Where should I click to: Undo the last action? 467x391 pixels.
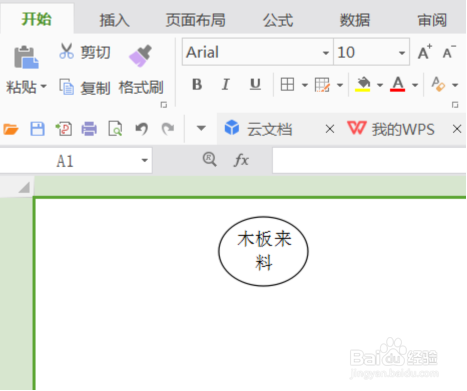tap(141, 129)
